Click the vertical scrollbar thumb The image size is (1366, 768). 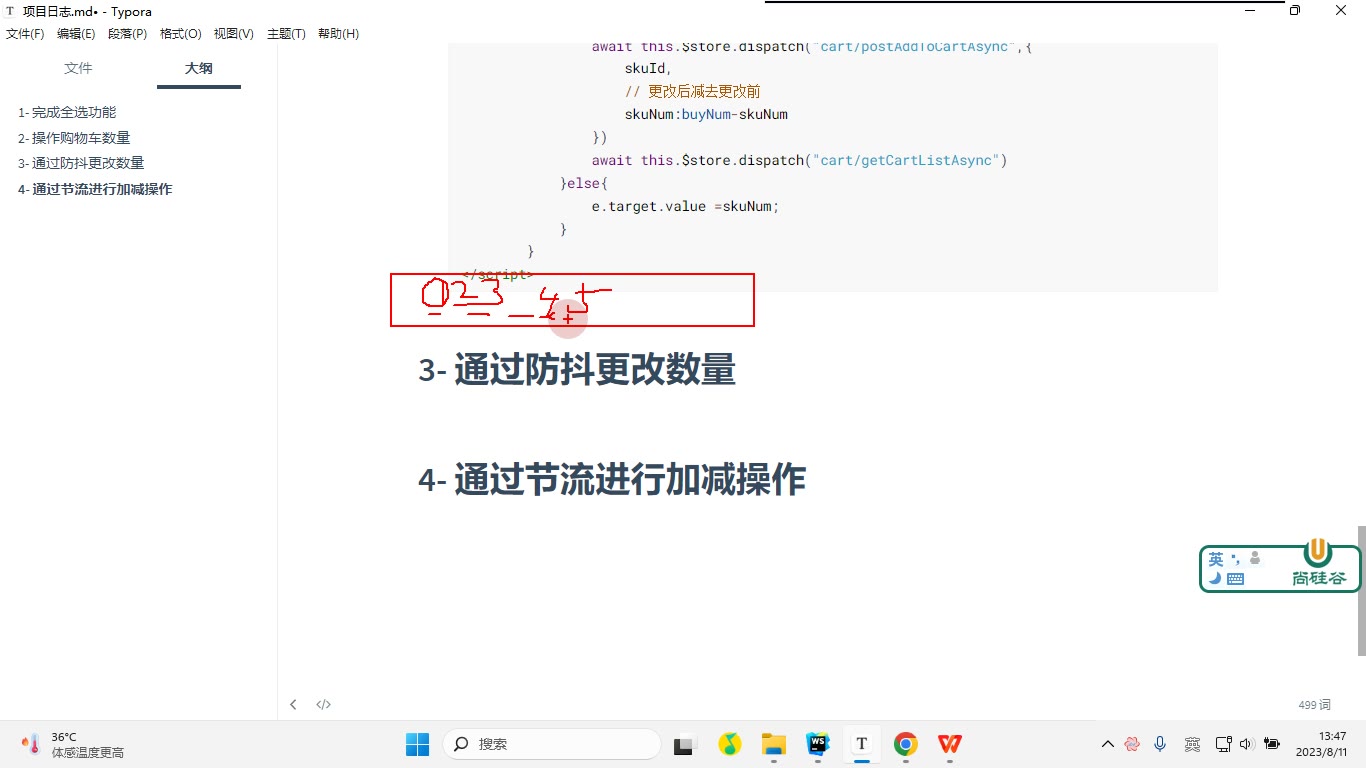click(x=1361, y=590)
